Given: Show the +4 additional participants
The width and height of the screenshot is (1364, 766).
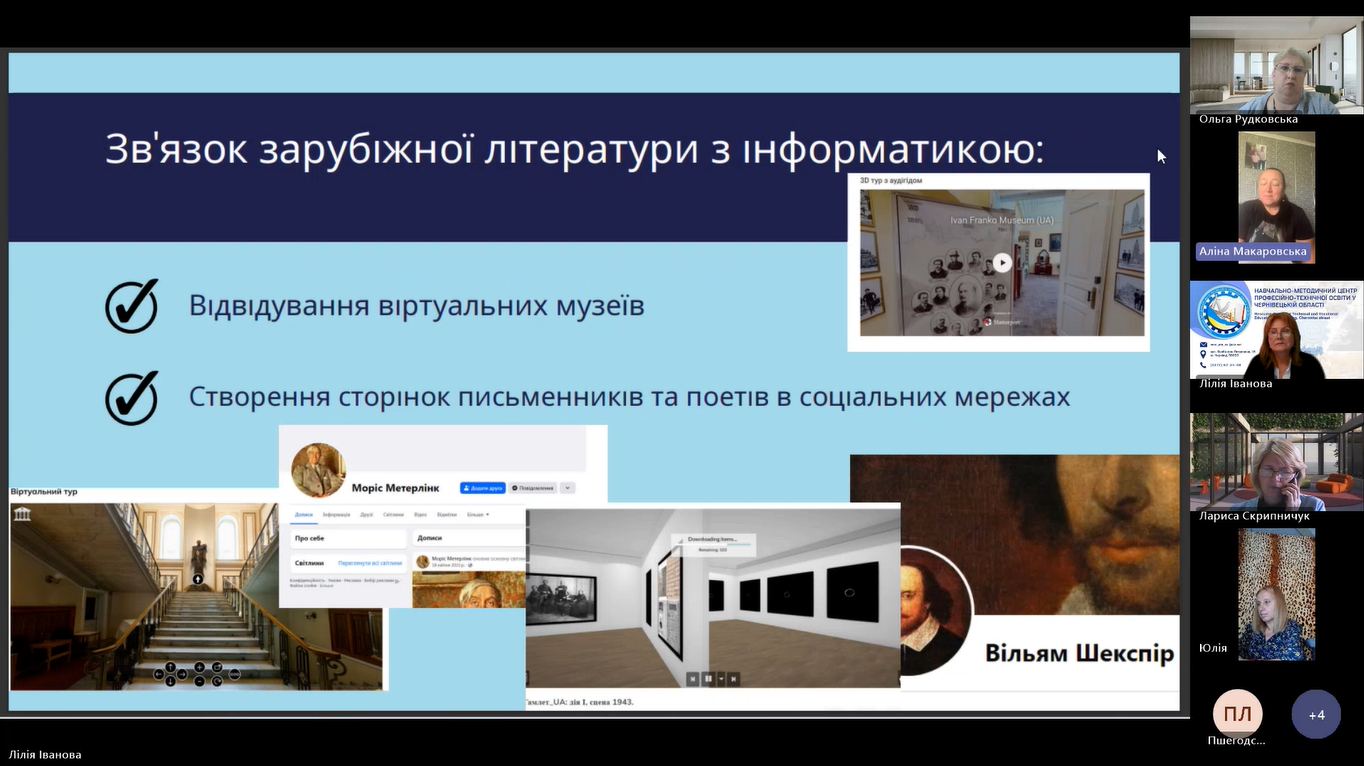Looking at the screenshot, I should 1316,715.
